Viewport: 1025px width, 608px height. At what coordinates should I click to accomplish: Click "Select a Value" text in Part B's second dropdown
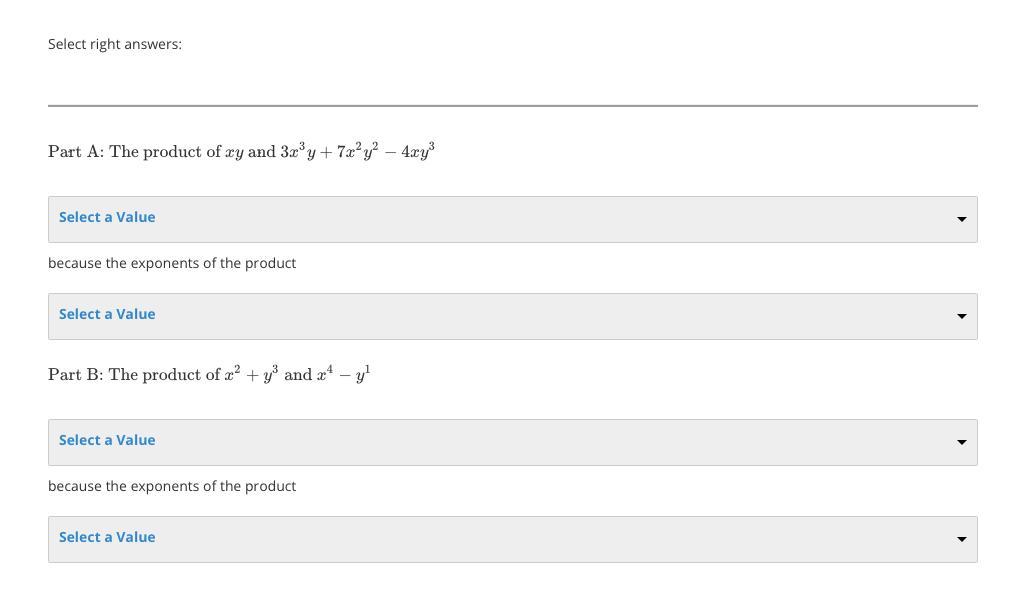107,537
